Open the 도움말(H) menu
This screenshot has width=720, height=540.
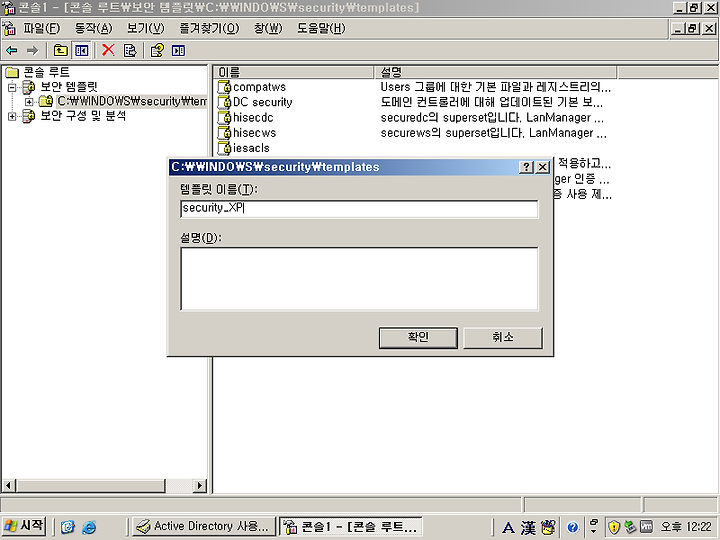point(321,28)
